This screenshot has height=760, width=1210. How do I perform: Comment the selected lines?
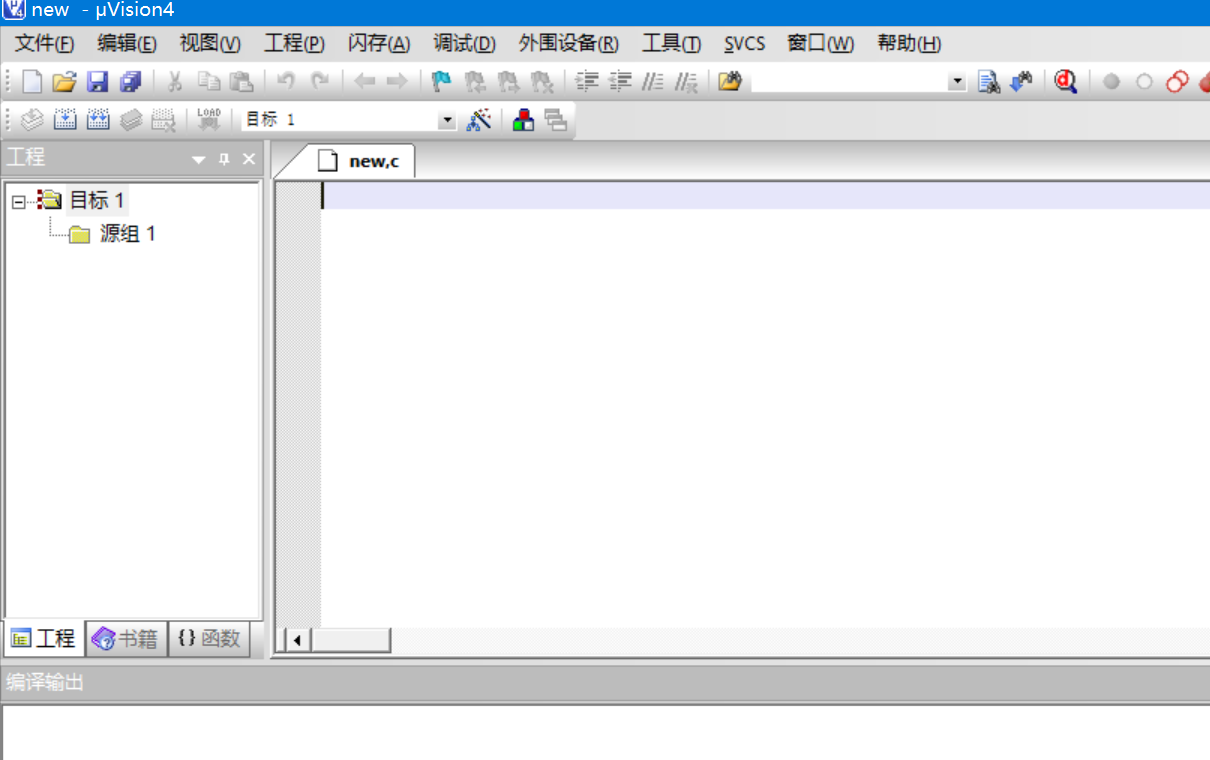pos(653,82)
